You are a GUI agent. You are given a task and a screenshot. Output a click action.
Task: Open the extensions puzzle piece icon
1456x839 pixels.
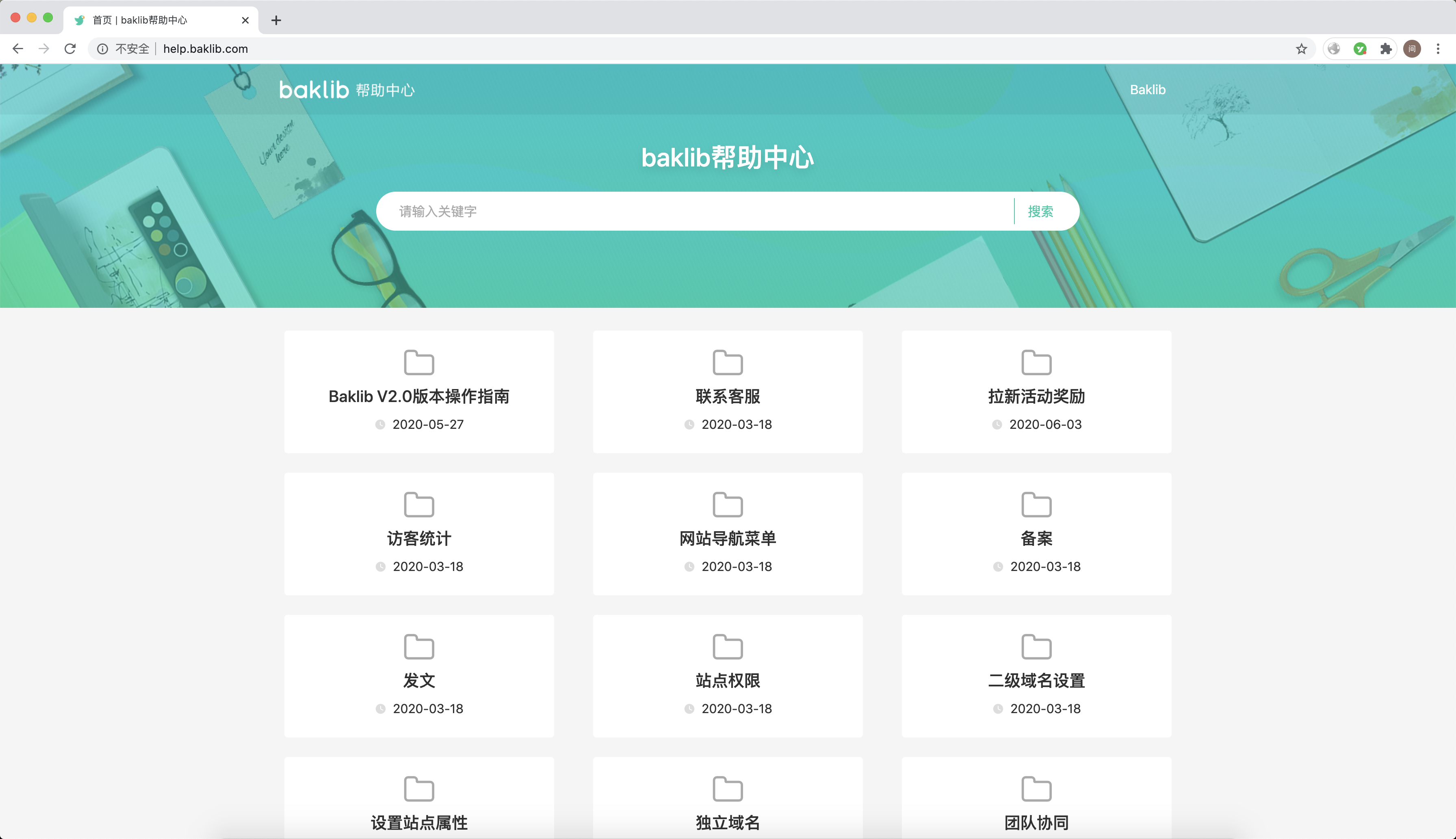1386,49
